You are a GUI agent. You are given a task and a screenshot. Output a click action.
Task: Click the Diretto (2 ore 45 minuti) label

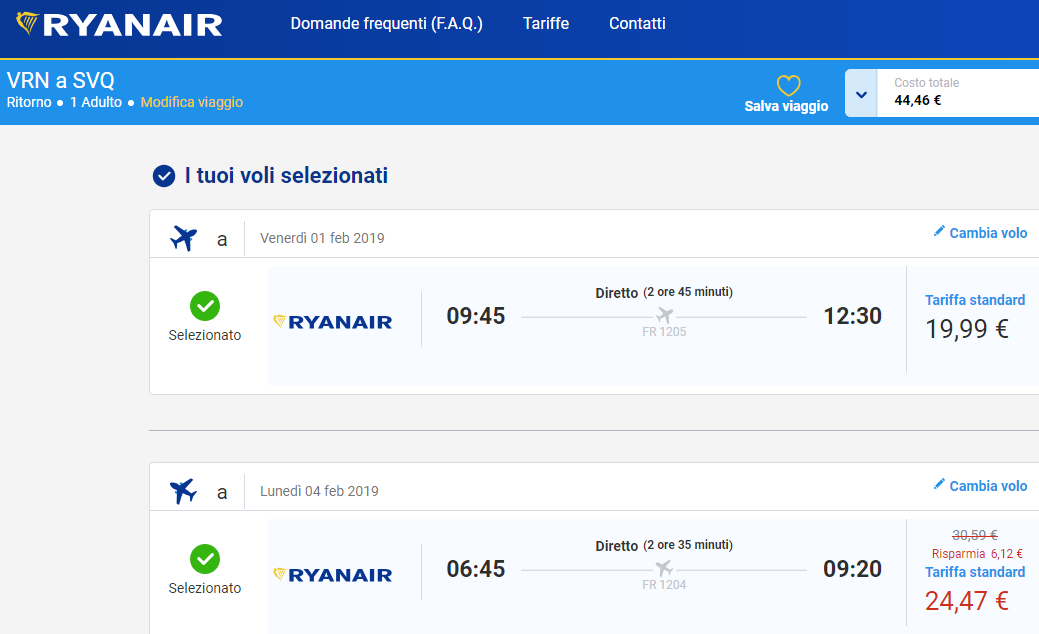[664, 292]
